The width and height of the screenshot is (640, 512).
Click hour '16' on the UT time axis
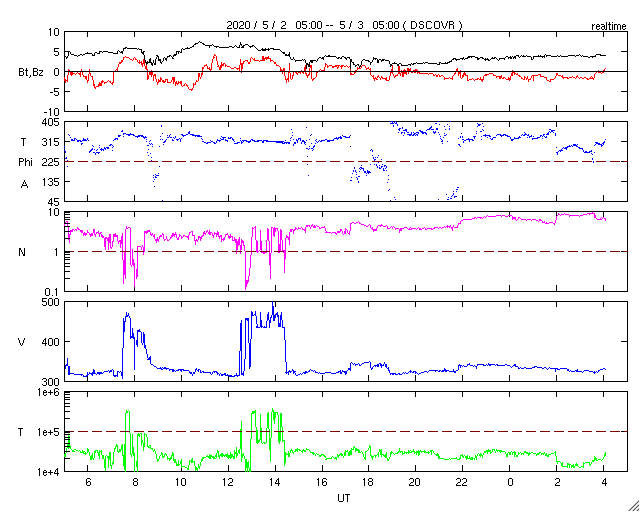pos(322,482)
